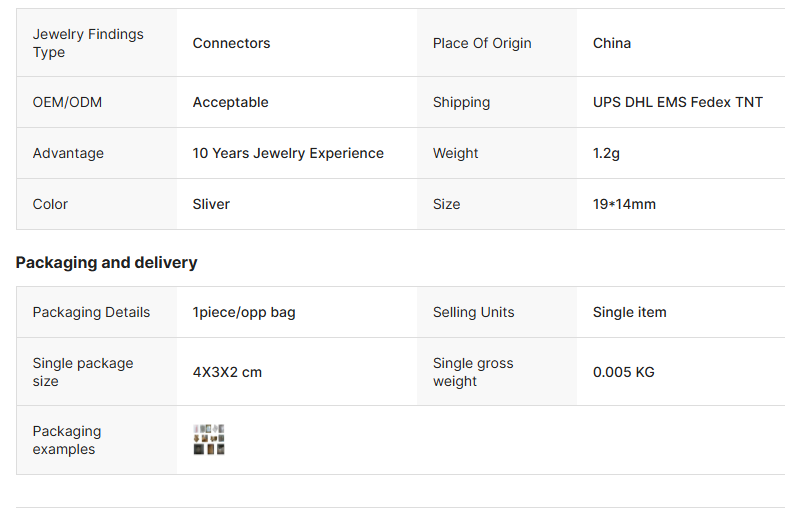Select the 1.2g weight value

(606, 153)
